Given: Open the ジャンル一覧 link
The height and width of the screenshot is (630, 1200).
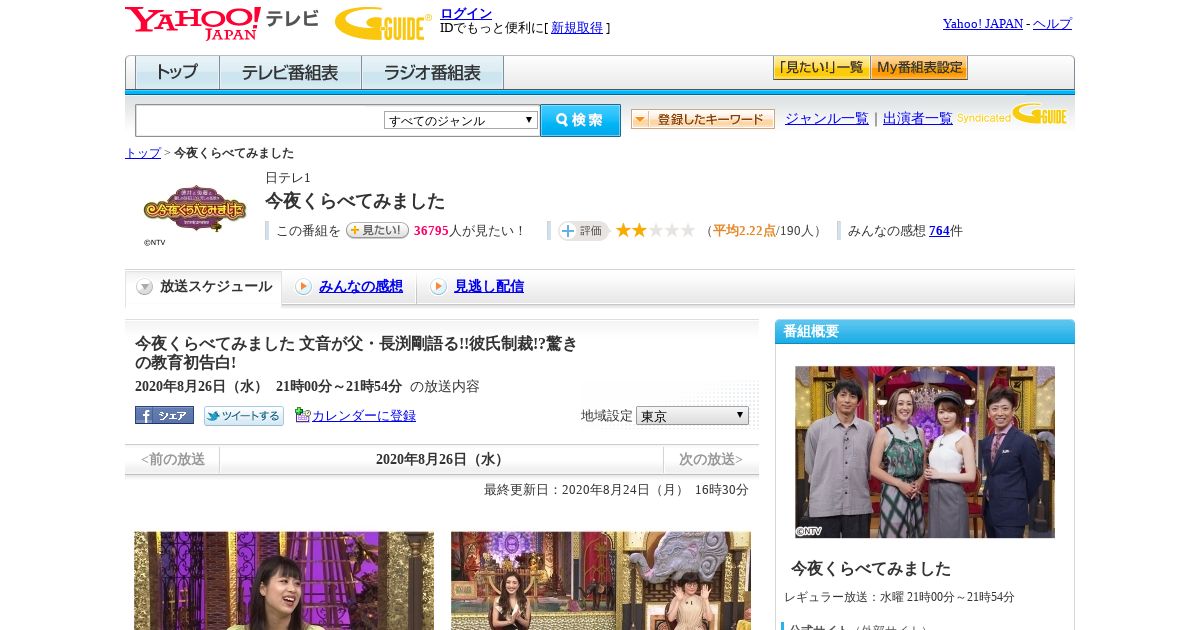Looking at the screenshot, I should 826,119.
